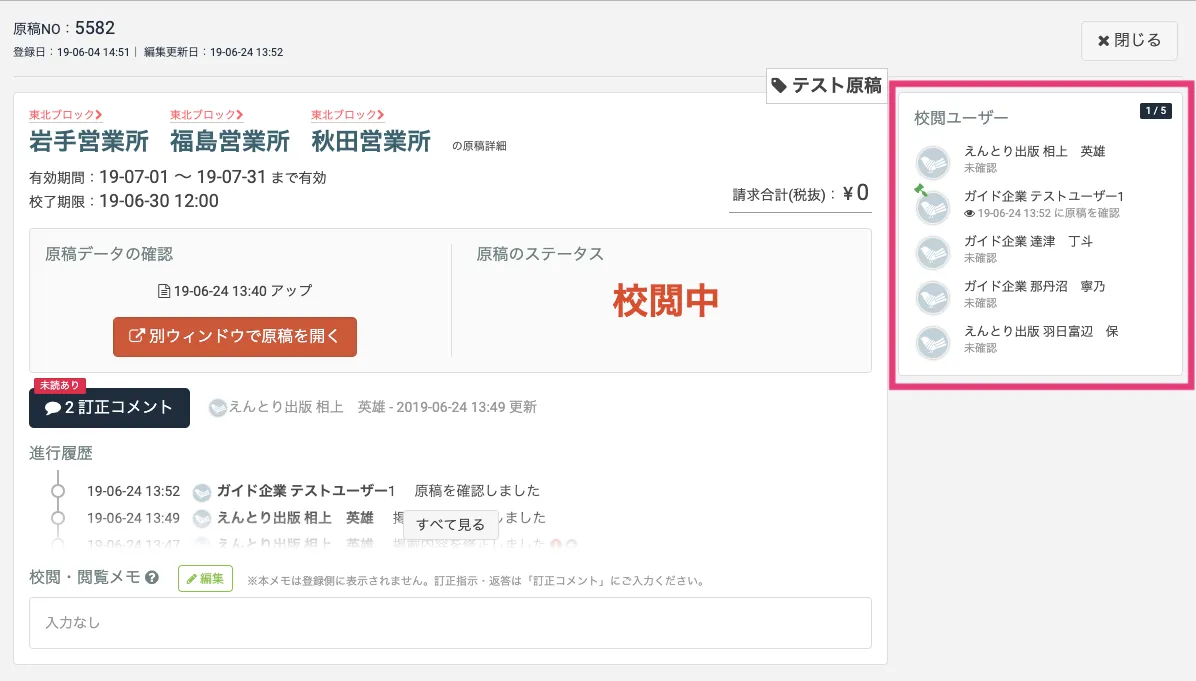Viewport: 1196px width, 681px height.
Task: Click the avatar beside えんとり出版 相上 comment update
Action: (217, 408)
